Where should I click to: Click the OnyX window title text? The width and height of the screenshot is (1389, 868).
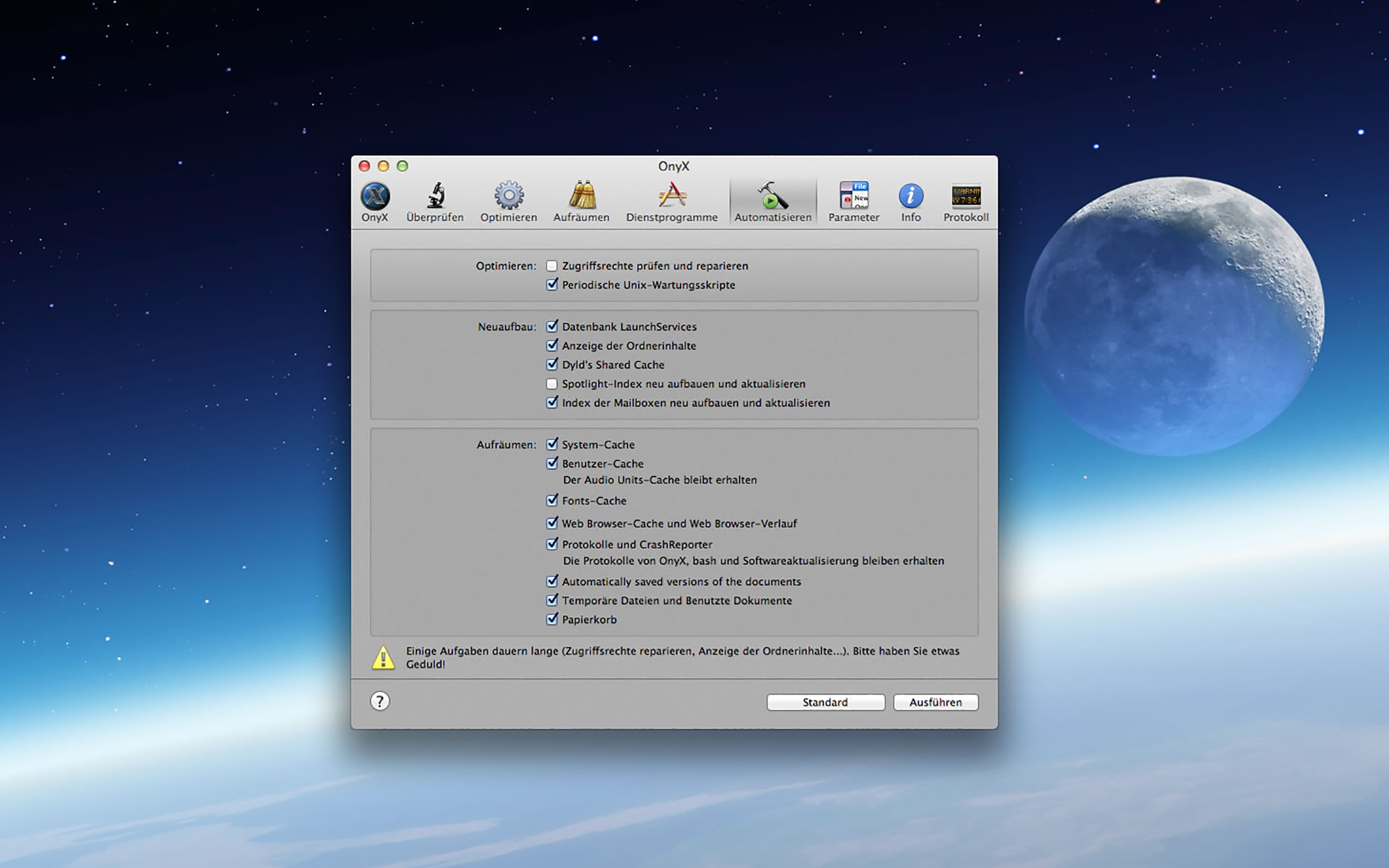[x=673, y=167]
